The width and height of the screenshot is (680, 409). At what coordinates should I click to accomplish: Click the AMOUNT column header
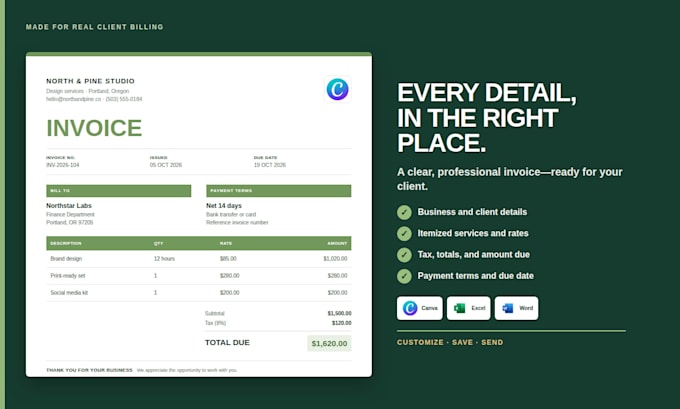coord(337,243)
